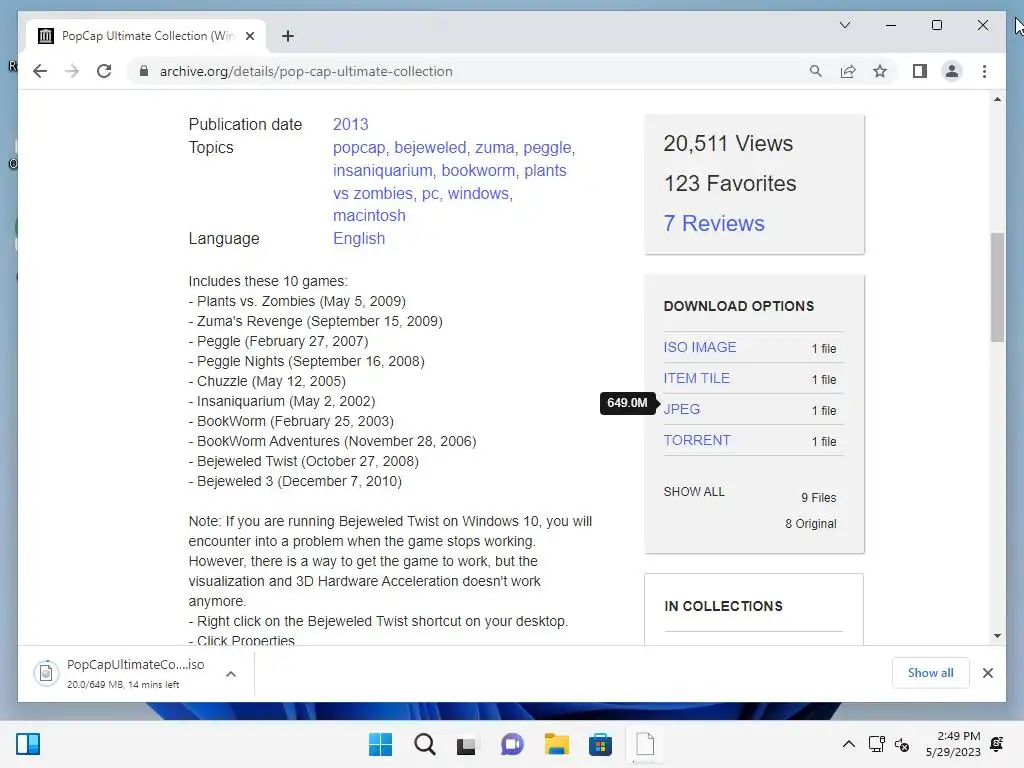The width and height of the screenshot is (1024, 768).
Task: Reload the archive.org page
Action: coord(104,71)
